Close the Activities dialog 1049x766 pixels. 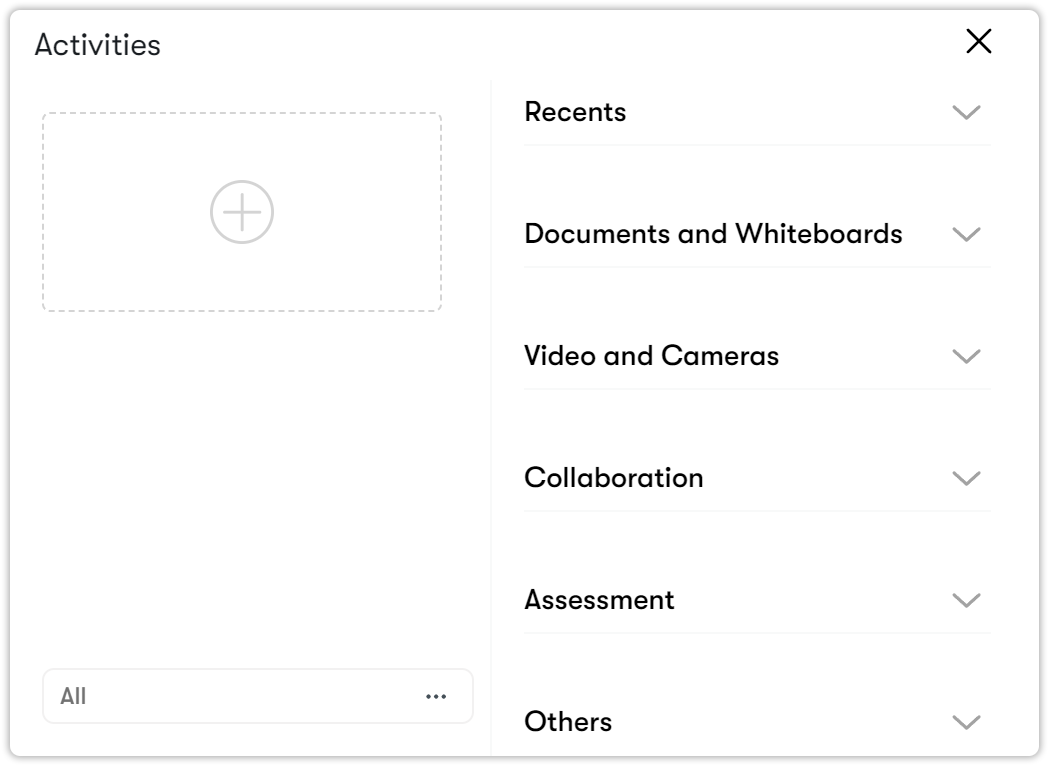[x=978, y=41]
